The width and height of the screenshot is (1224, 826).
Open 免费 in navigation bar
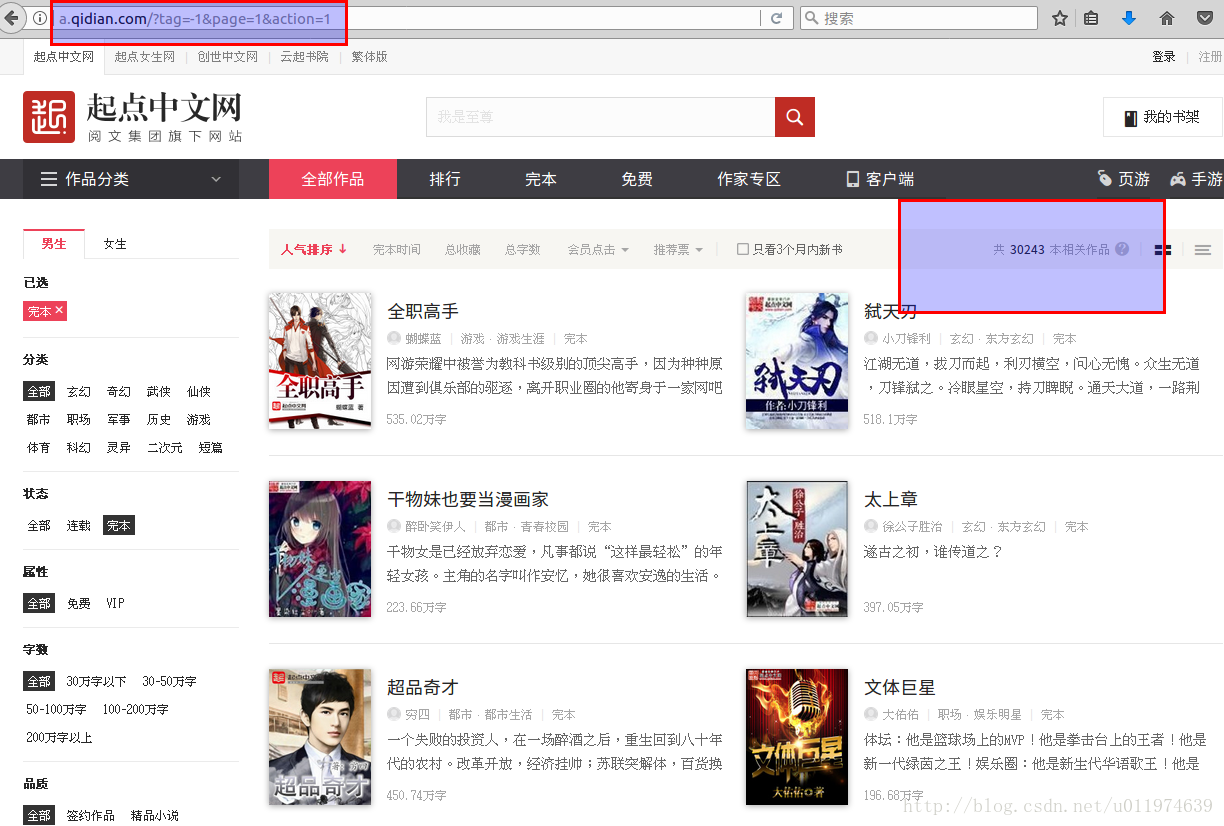click(637, 179)
